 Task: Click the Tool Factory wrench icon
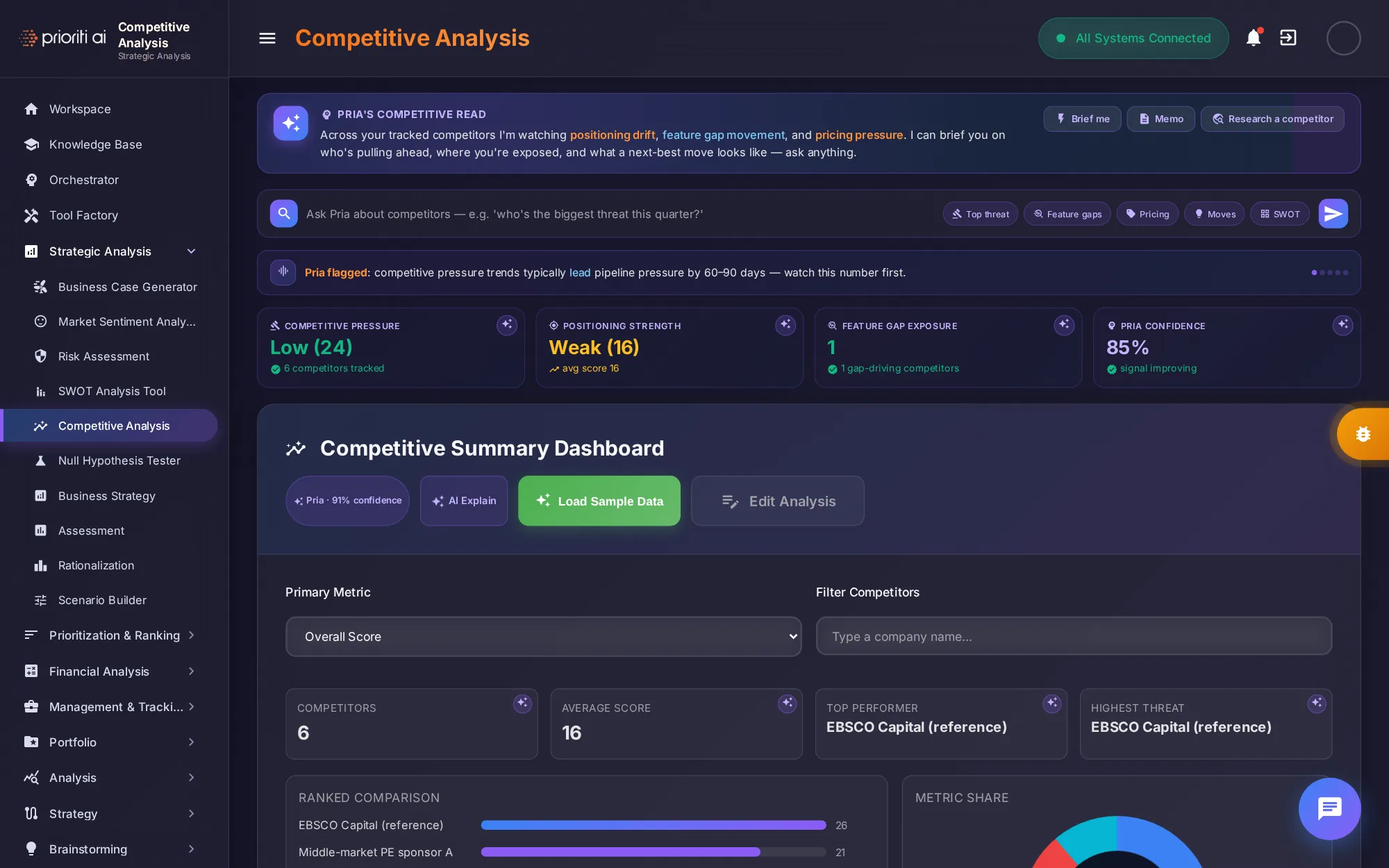31,215
